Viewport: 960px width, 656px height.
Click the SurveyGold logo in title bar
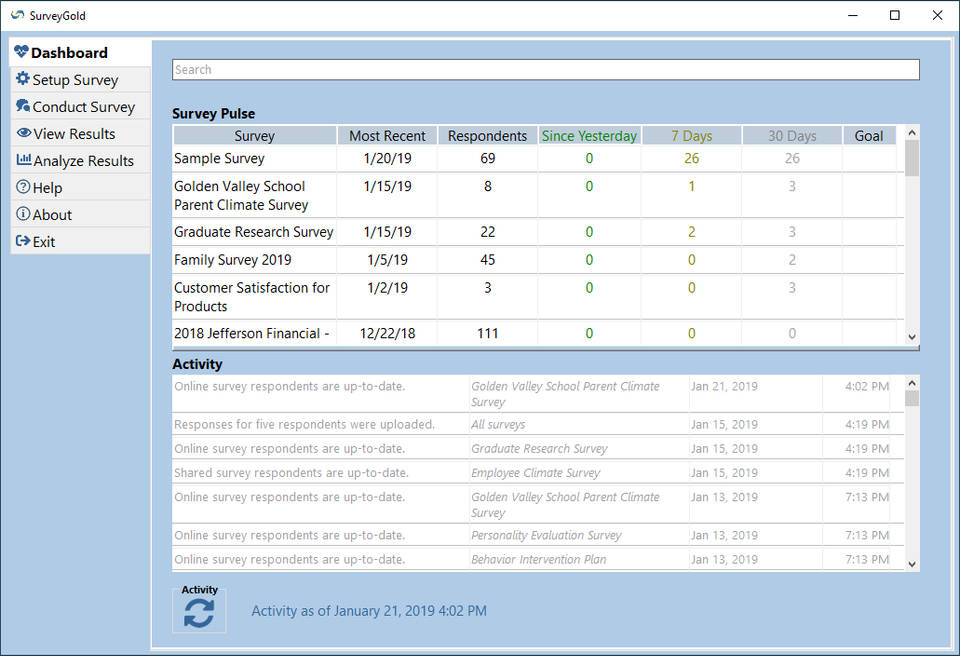click(17, 15)
